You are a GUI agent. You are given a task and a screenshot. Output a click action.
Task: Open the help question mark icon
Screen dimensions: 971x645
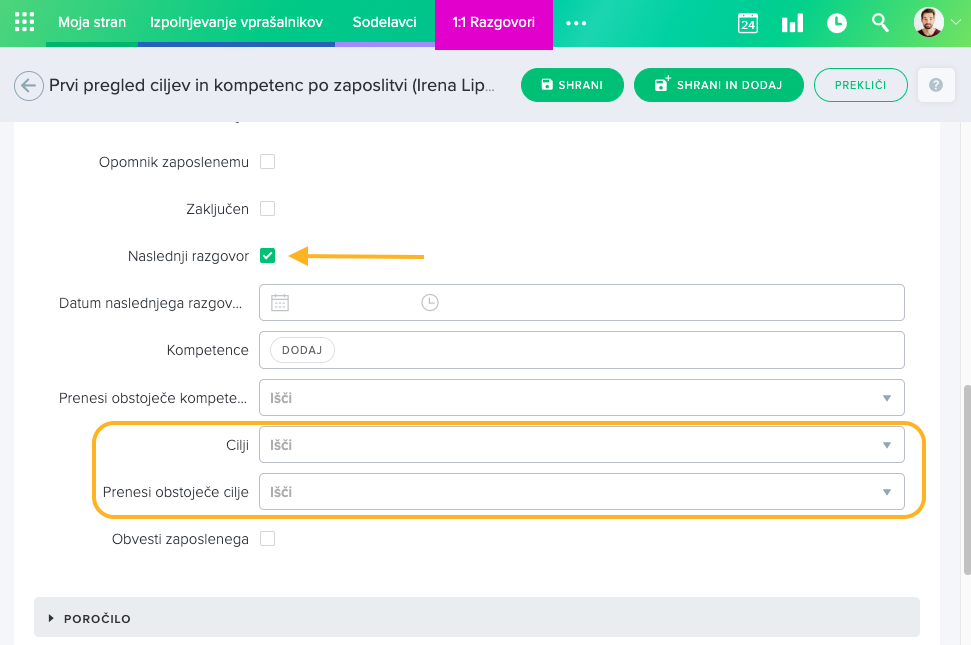click(935, 85)
